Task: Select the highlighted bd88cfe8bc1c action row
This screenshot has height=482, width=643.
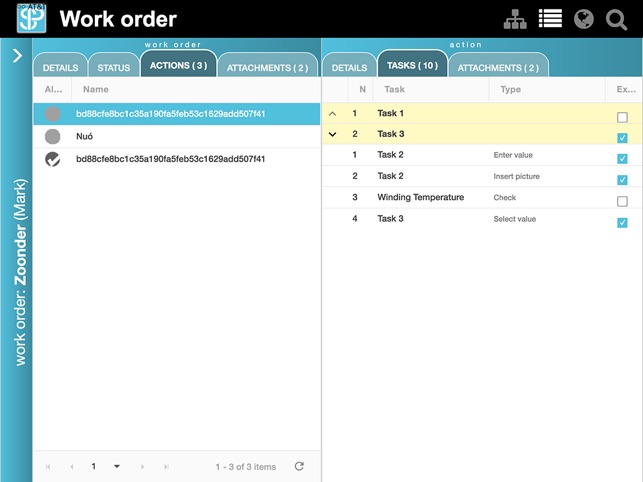Action: click(x=177, y=114)
